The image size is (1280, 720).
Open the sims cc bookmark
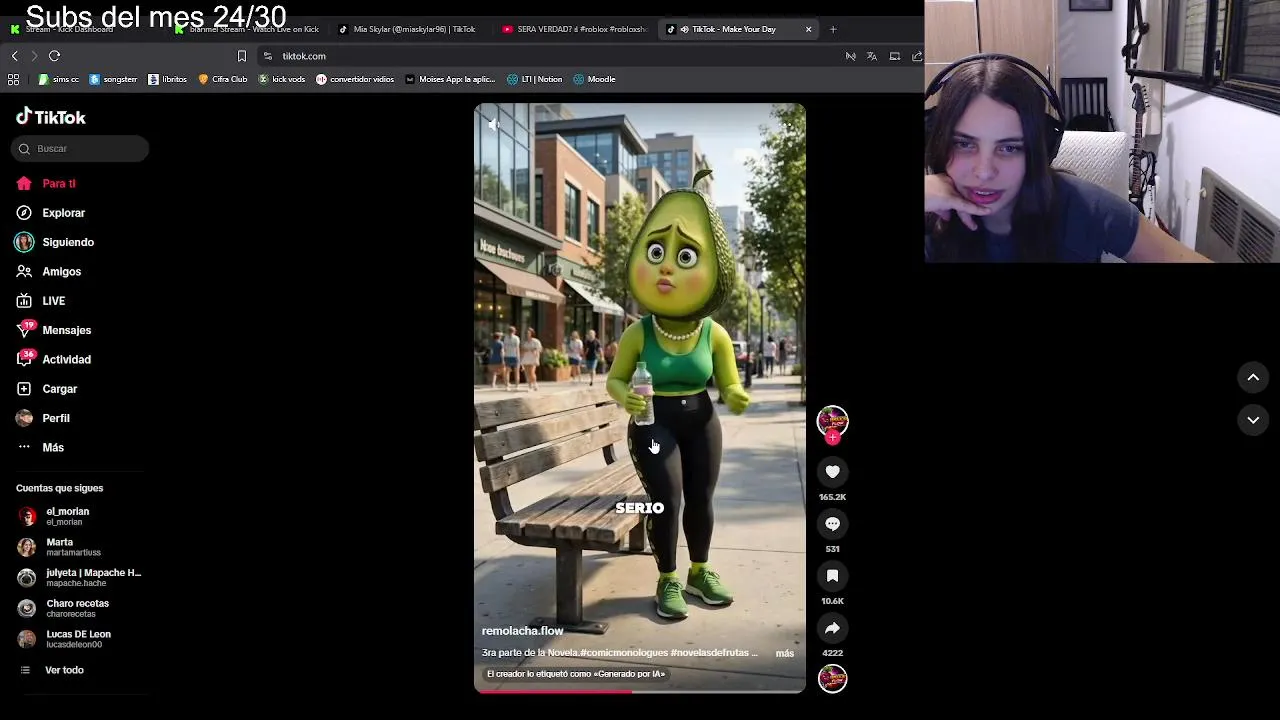pos(58,79)
